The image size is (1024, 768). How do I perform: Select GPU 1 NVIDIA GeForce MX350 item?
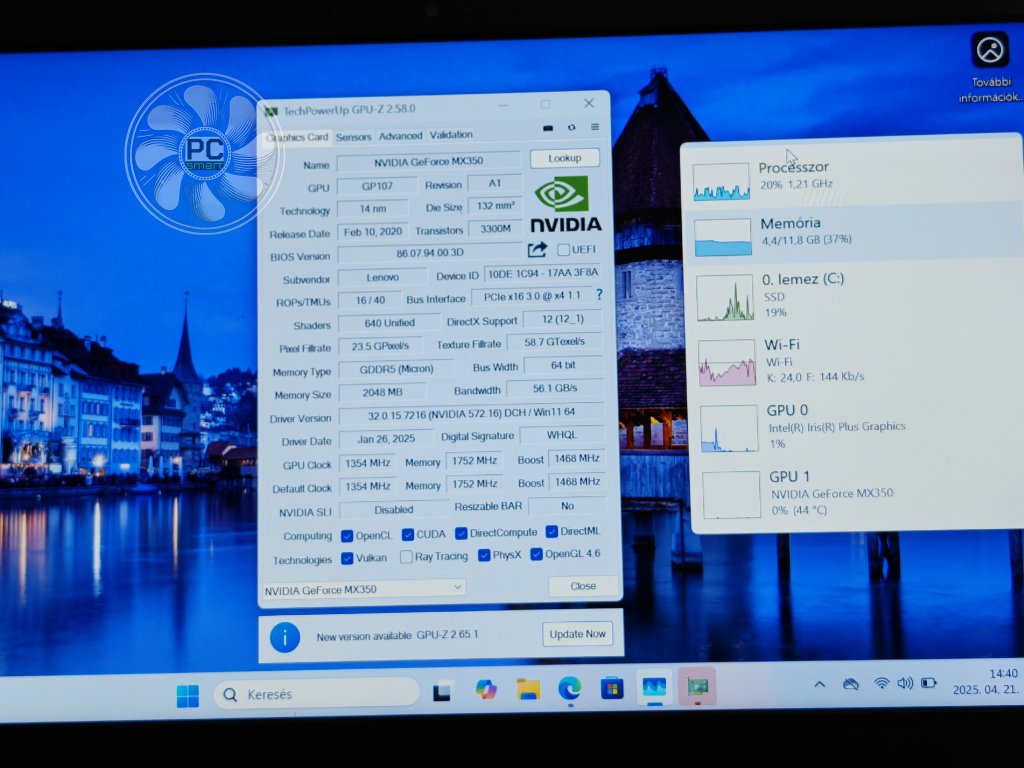click(859, 494)
